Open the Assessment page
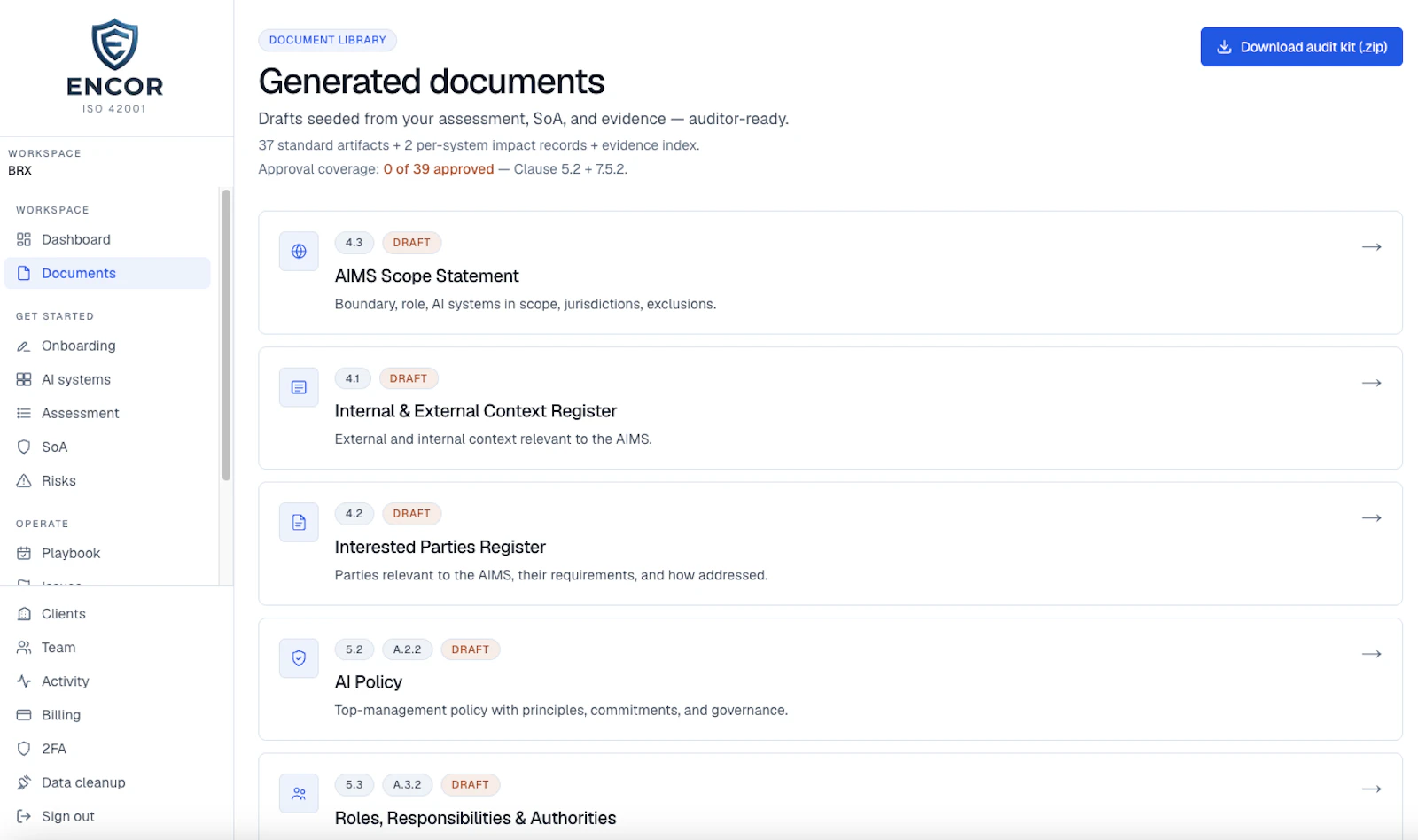Screen dimensions: 1418x840 pyautogui.click(x=107, y=413)
